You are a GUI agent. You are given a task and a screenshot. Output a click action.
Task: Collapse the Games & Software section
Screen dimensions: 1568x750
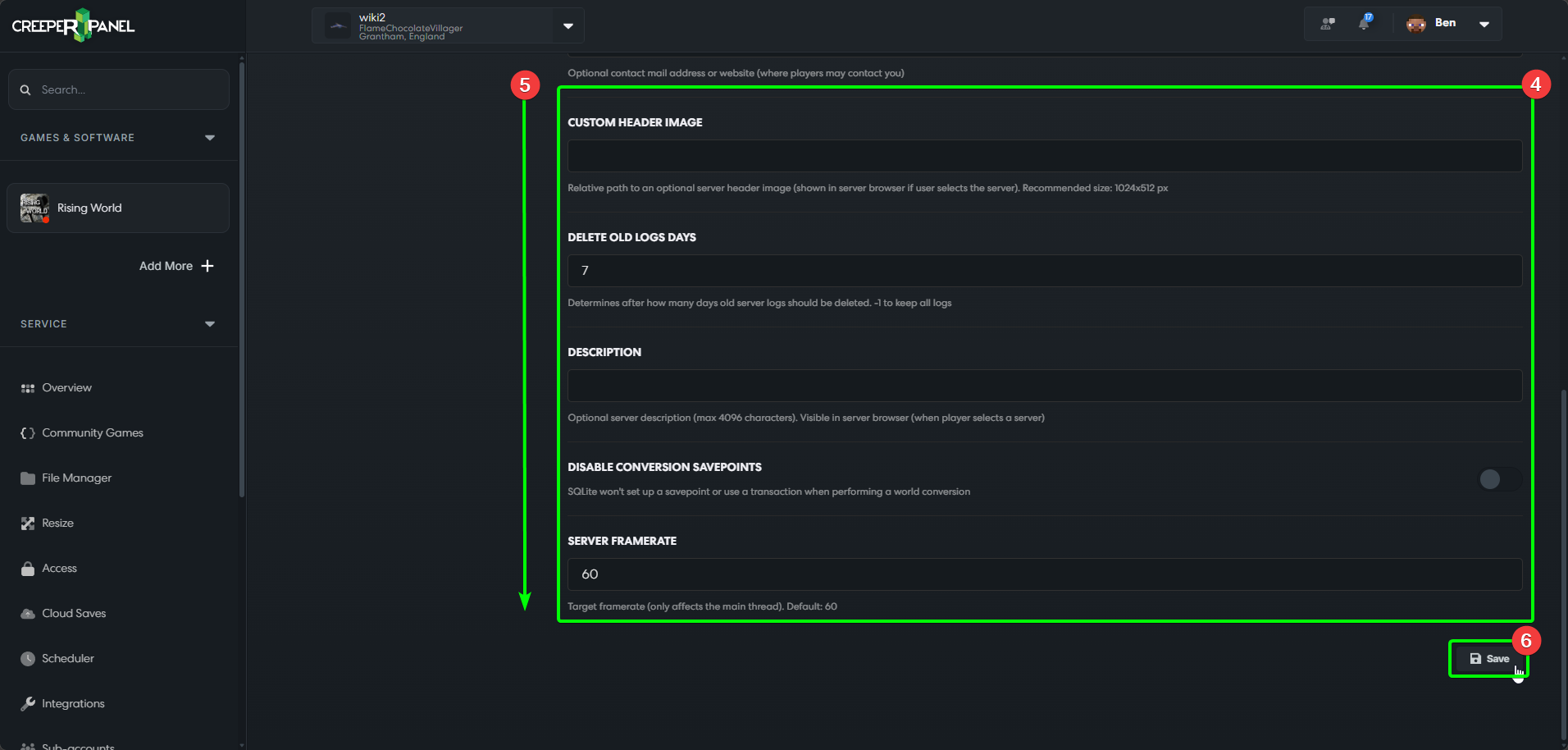tap(210, 138)
